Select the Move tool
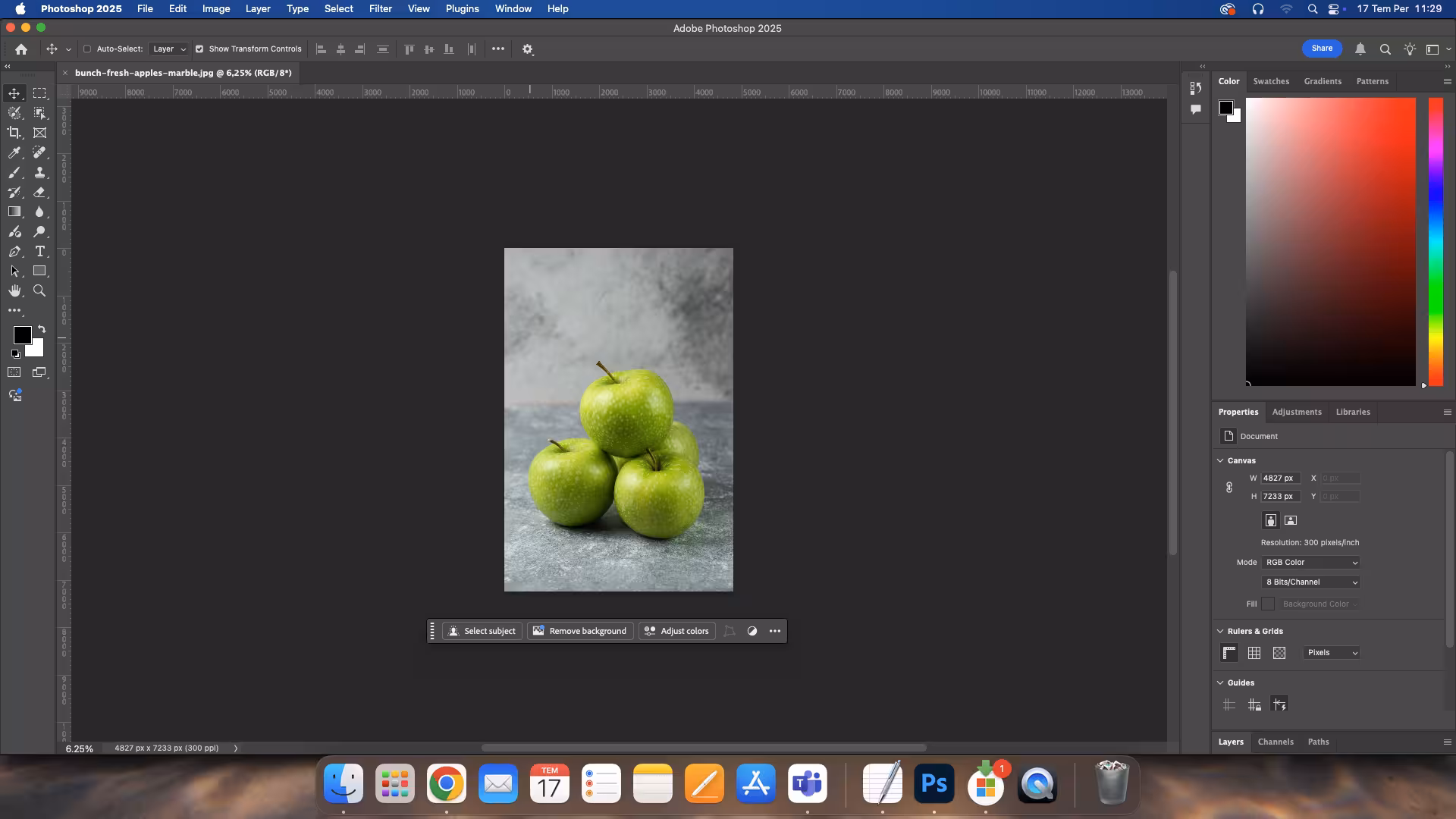1456x819 pixels. (x=14, y=93)
